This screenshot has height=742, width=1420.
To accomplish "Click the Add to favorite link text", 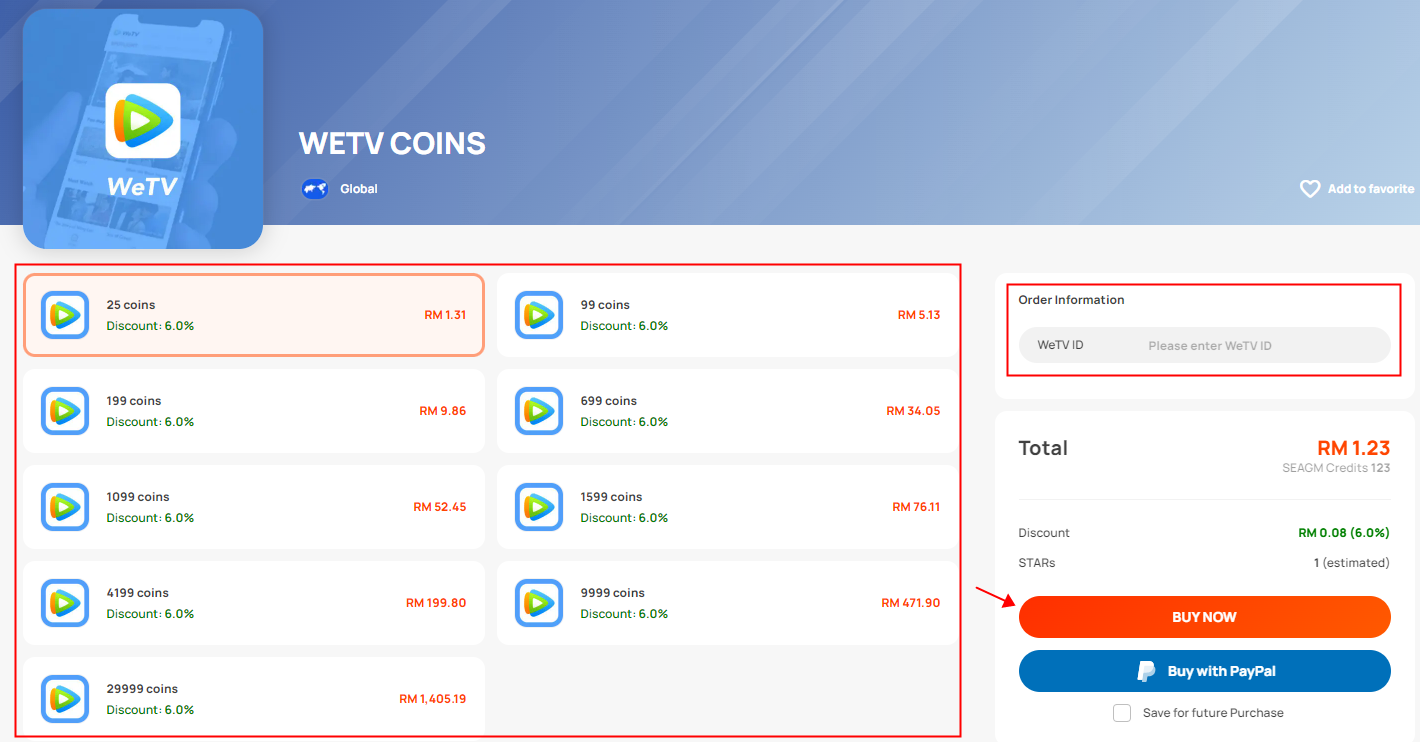I will pyautogui.click(x=1371, y=189).
